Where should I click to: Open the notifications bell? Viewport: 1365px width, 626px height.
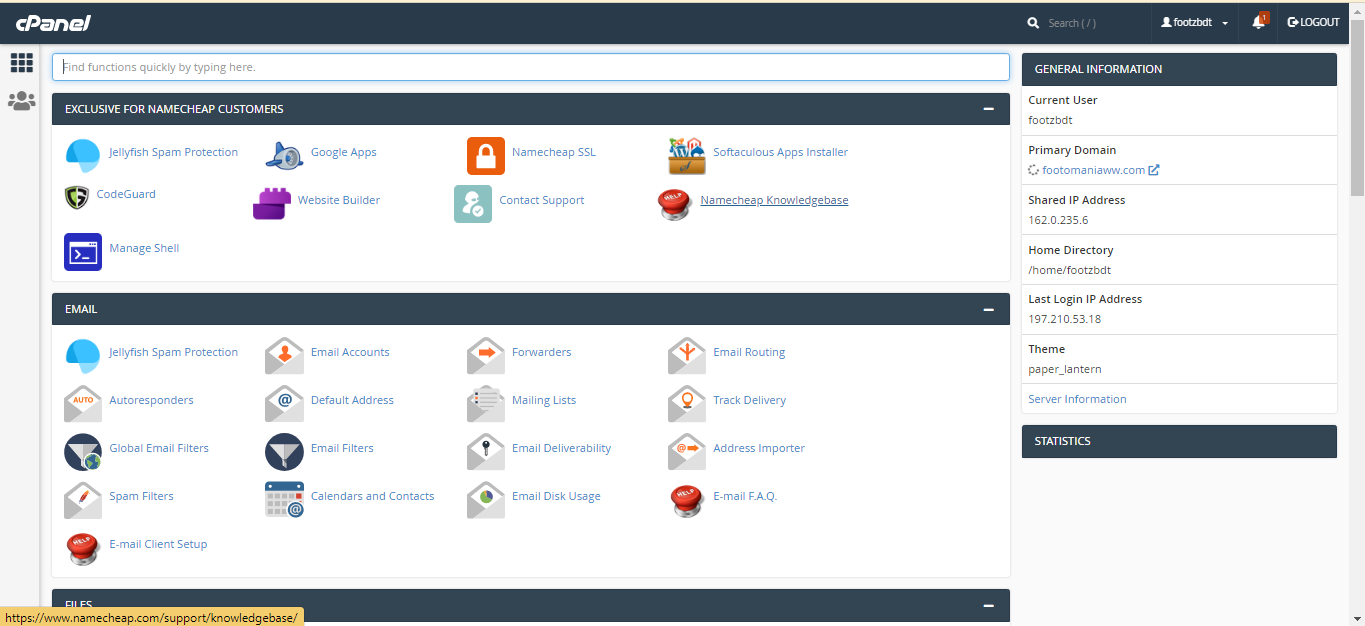pyautogui.click(x=1257, y=22)
